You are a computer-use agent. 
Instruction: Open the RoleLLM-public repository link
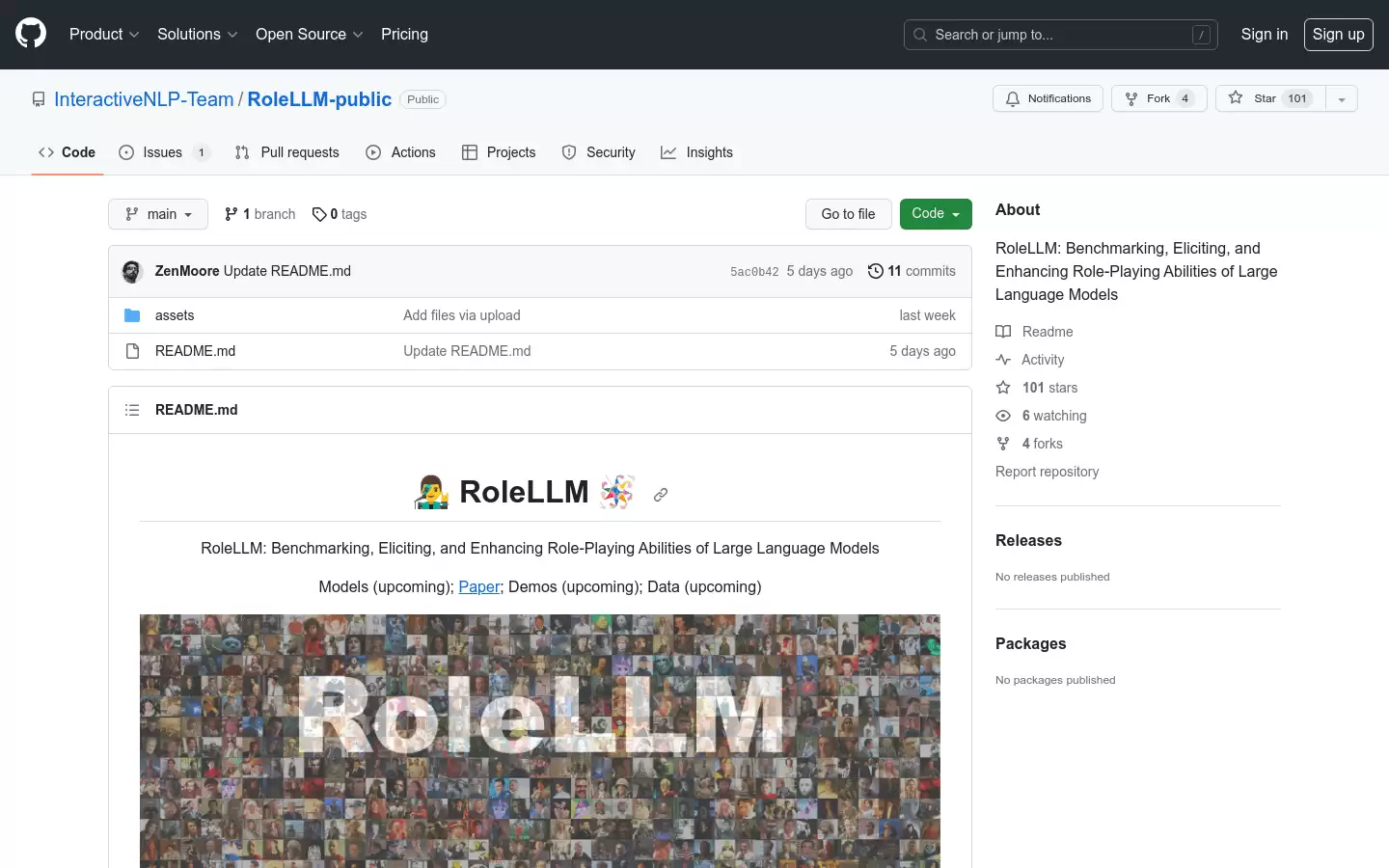(319, 99)
